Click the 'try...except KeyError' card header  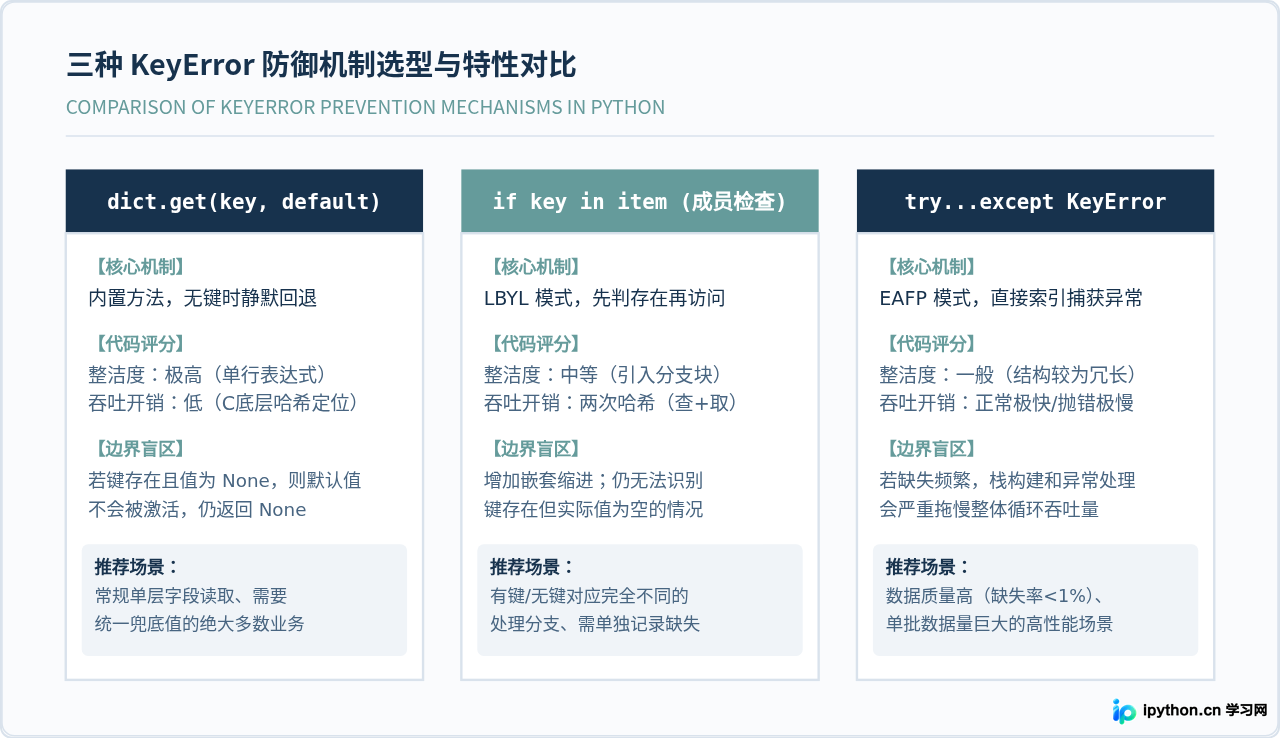tap(1035, 201)
